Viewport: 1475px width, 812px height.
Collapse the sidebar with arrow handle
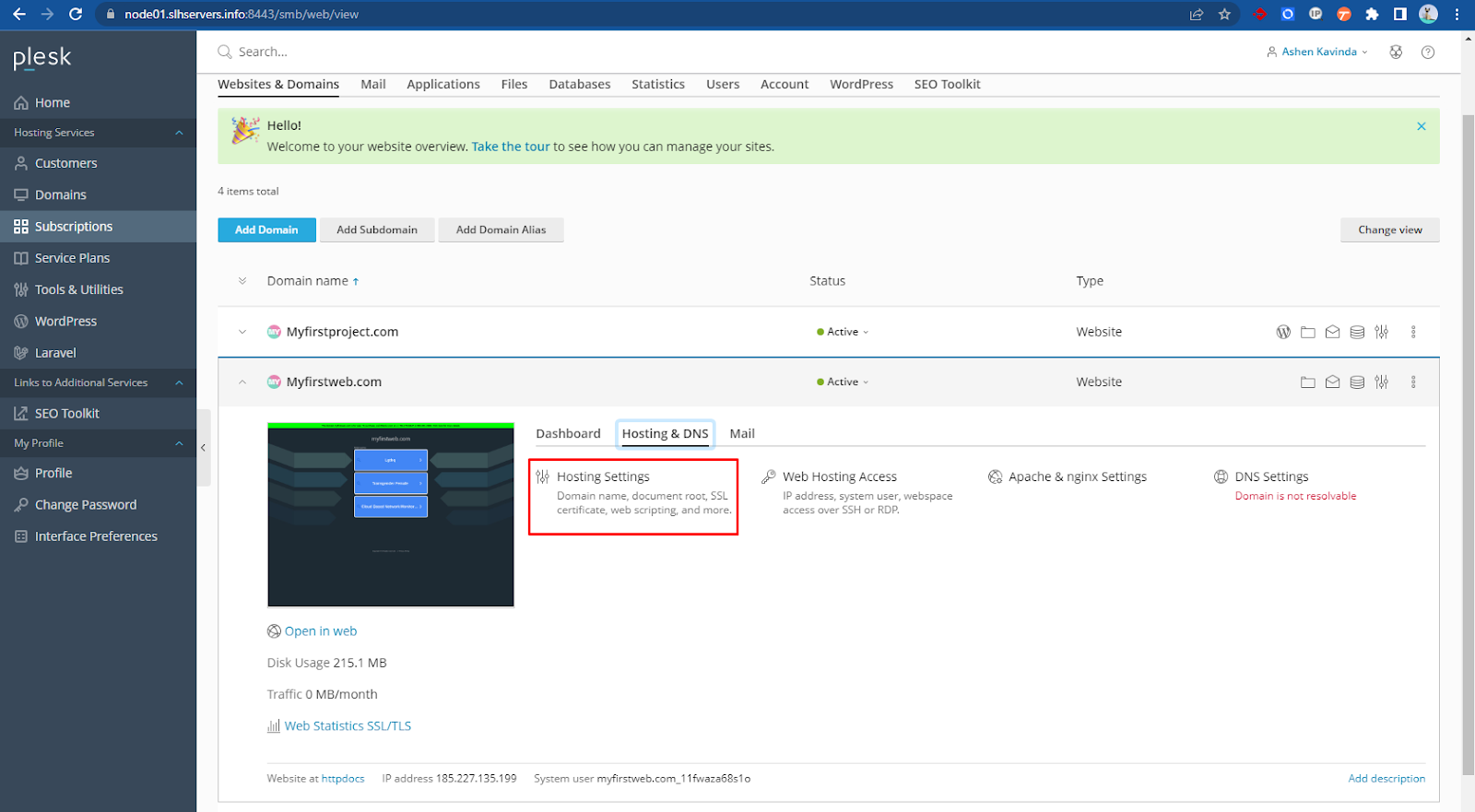tap(203, 448)
